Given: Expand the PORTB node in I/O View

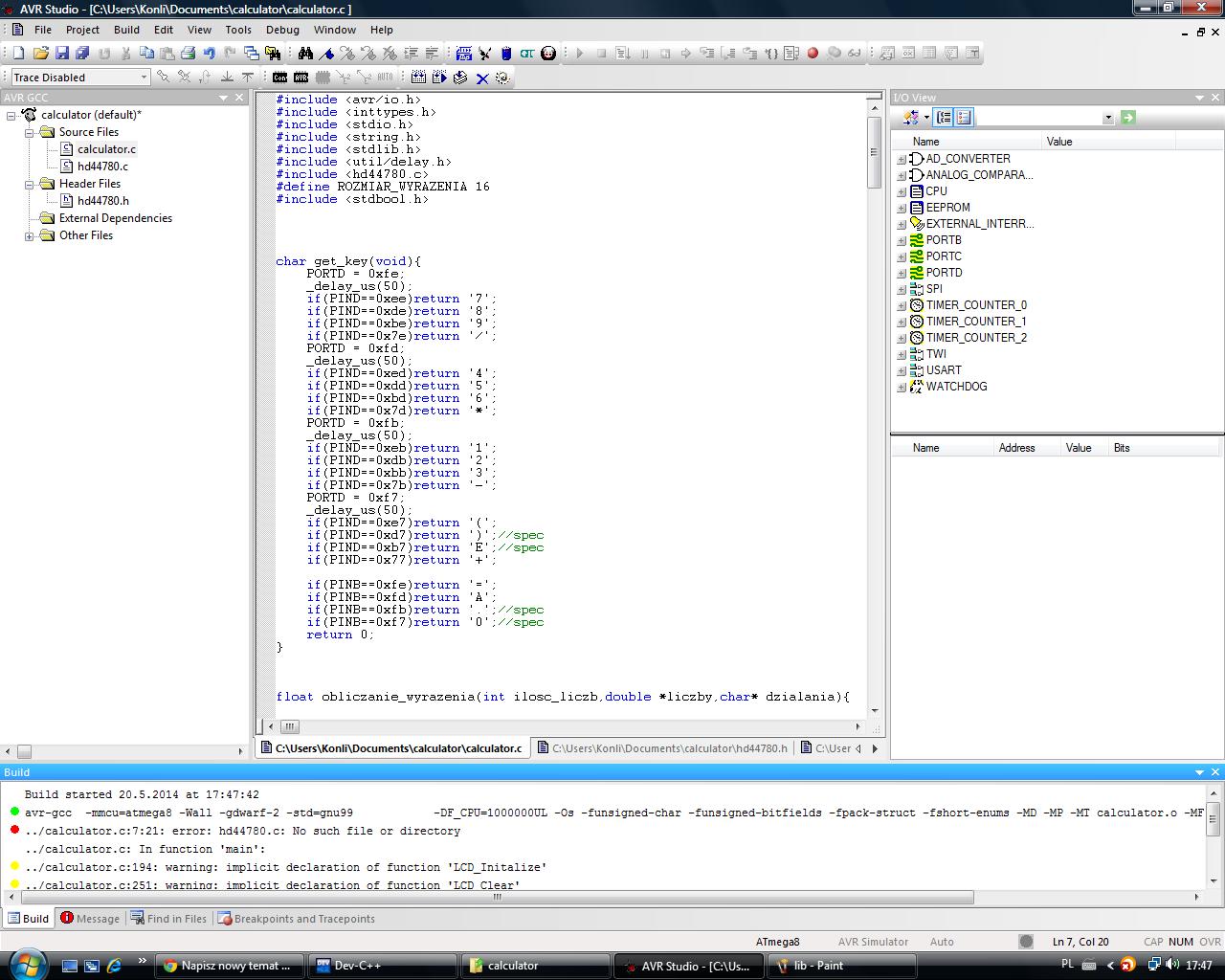Looking at the screenshot, I should (x=901, y=240).
